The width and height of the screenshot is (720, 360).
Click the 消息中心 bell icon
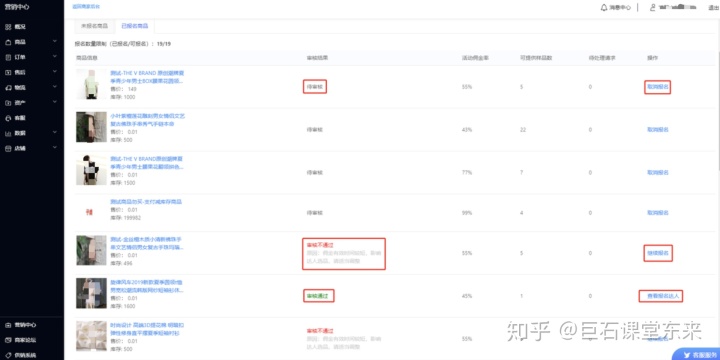pos(604,8)
